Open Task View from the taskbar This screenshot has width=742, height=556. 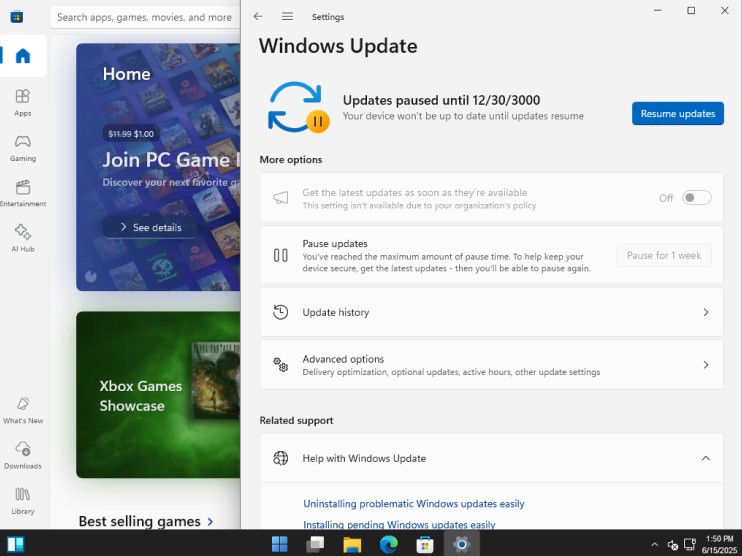(x=315, y=544)
